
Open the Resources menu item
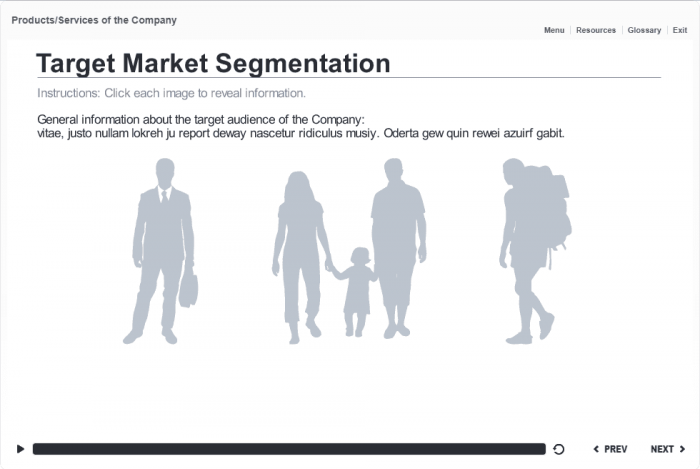pos(596,30)
